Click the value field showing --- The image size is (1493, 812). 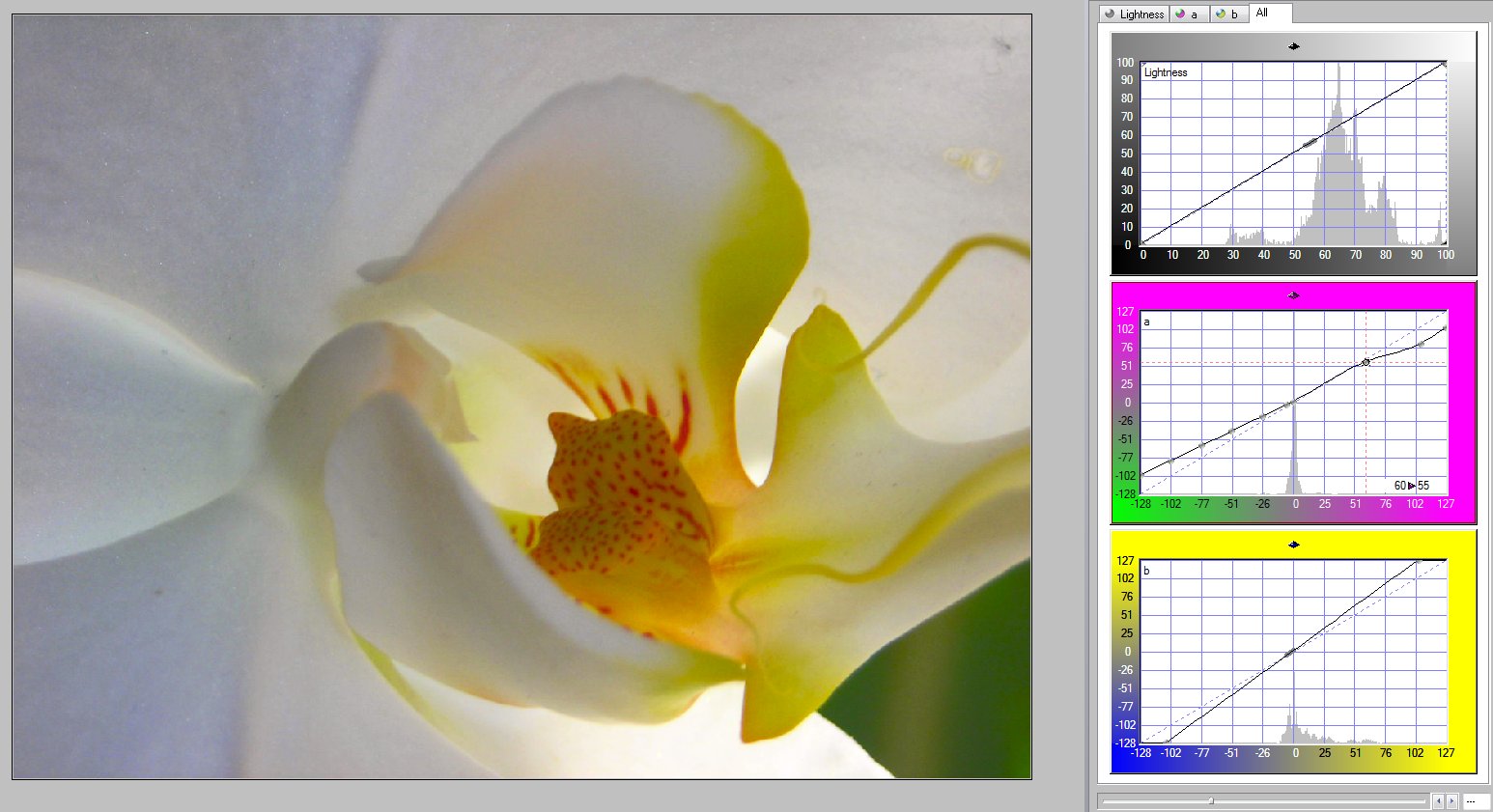point(1477,801)
